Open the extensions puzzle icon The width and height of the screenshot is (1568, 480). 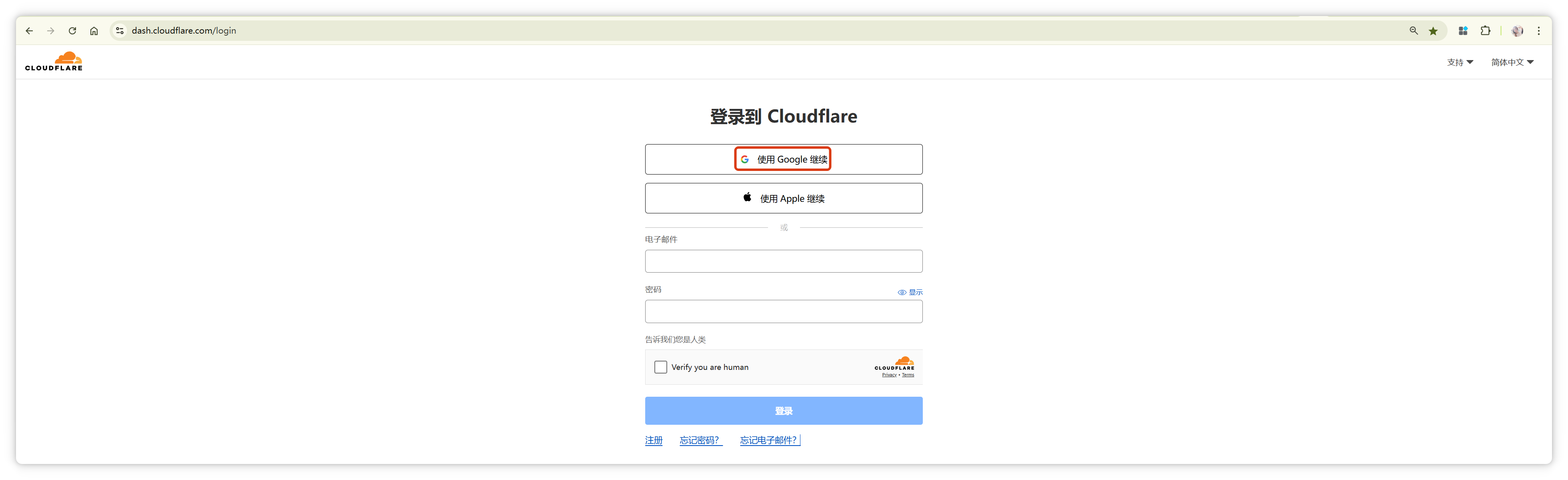tap(1485, 31)
